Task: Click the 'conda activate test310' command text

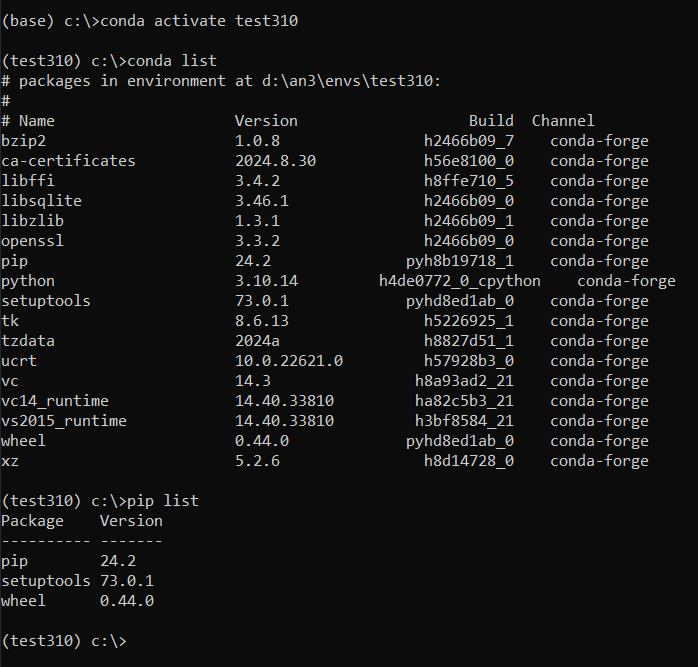Action: [x=199, y=21]
